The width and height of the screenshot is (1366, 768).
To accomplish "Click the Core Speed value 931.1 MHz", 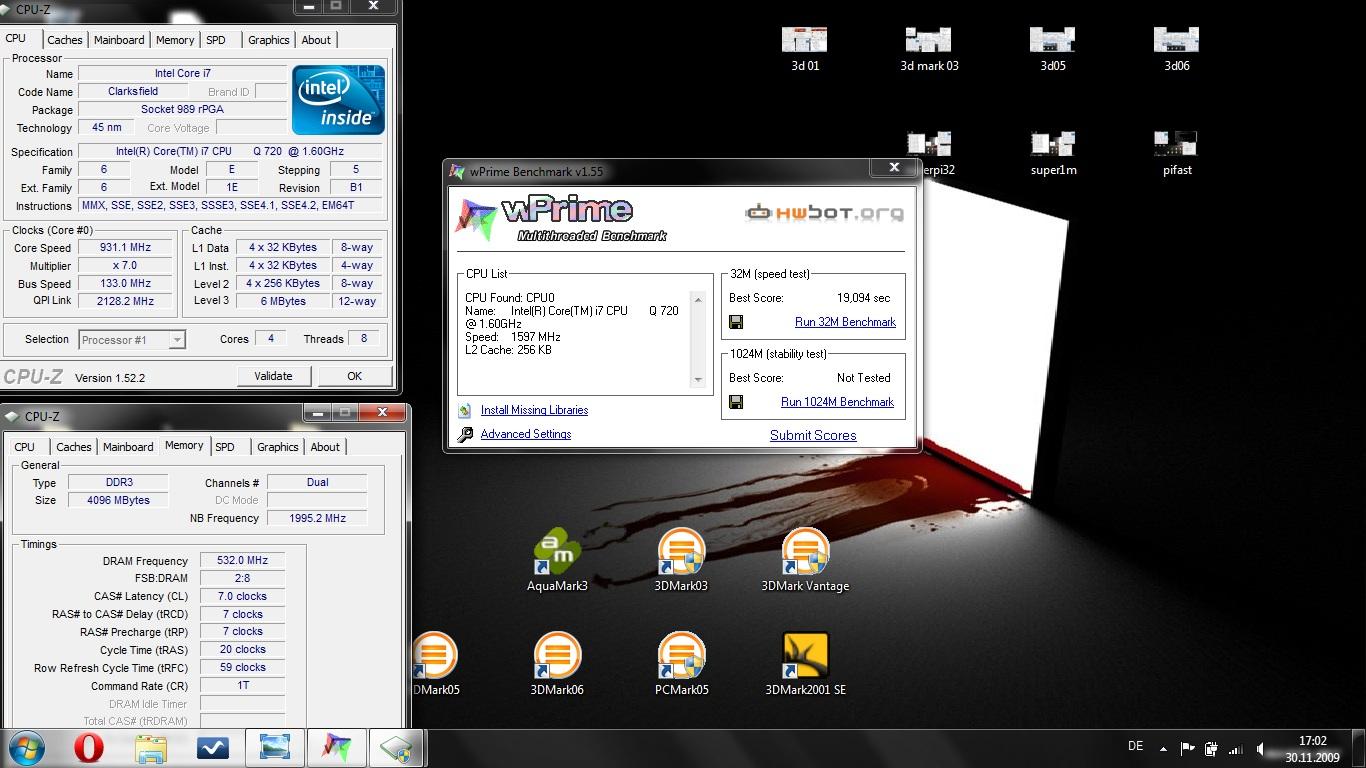I will (125, 248).
